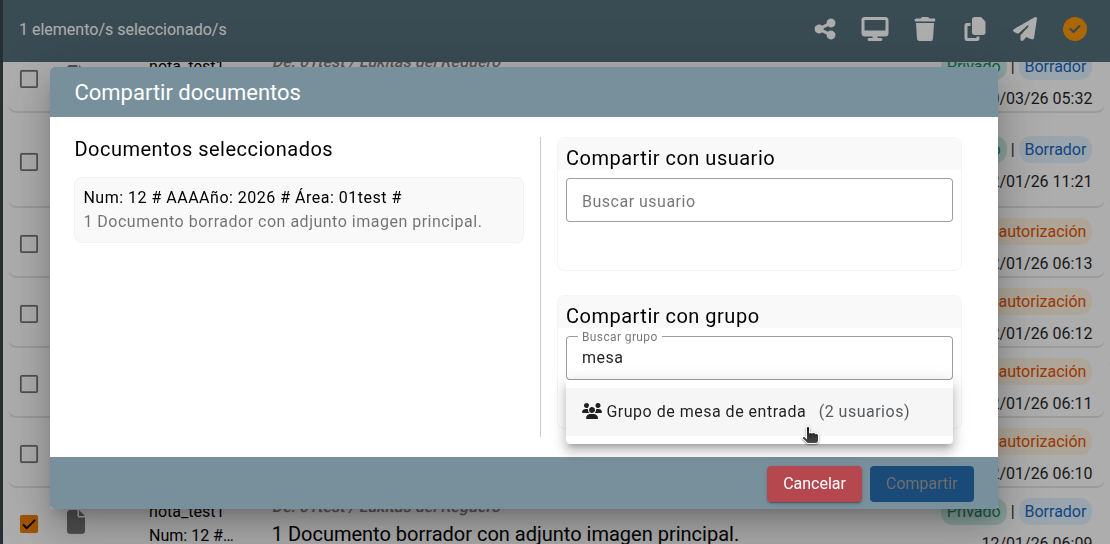
Task: Click the group people icon in the suggestion
Action: point(591,411)
